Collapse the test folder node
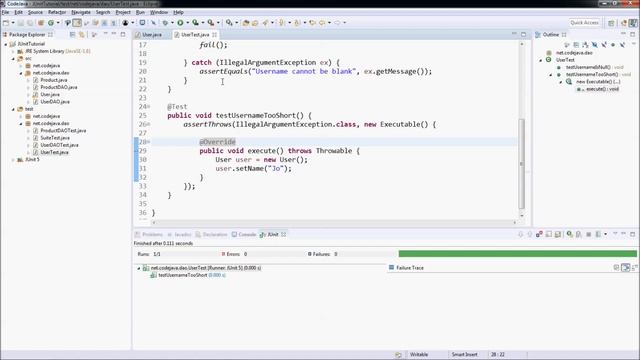Image resolution: width=640 pixels, height=360 pixels. pyautogui.click(x=13, y=109)
